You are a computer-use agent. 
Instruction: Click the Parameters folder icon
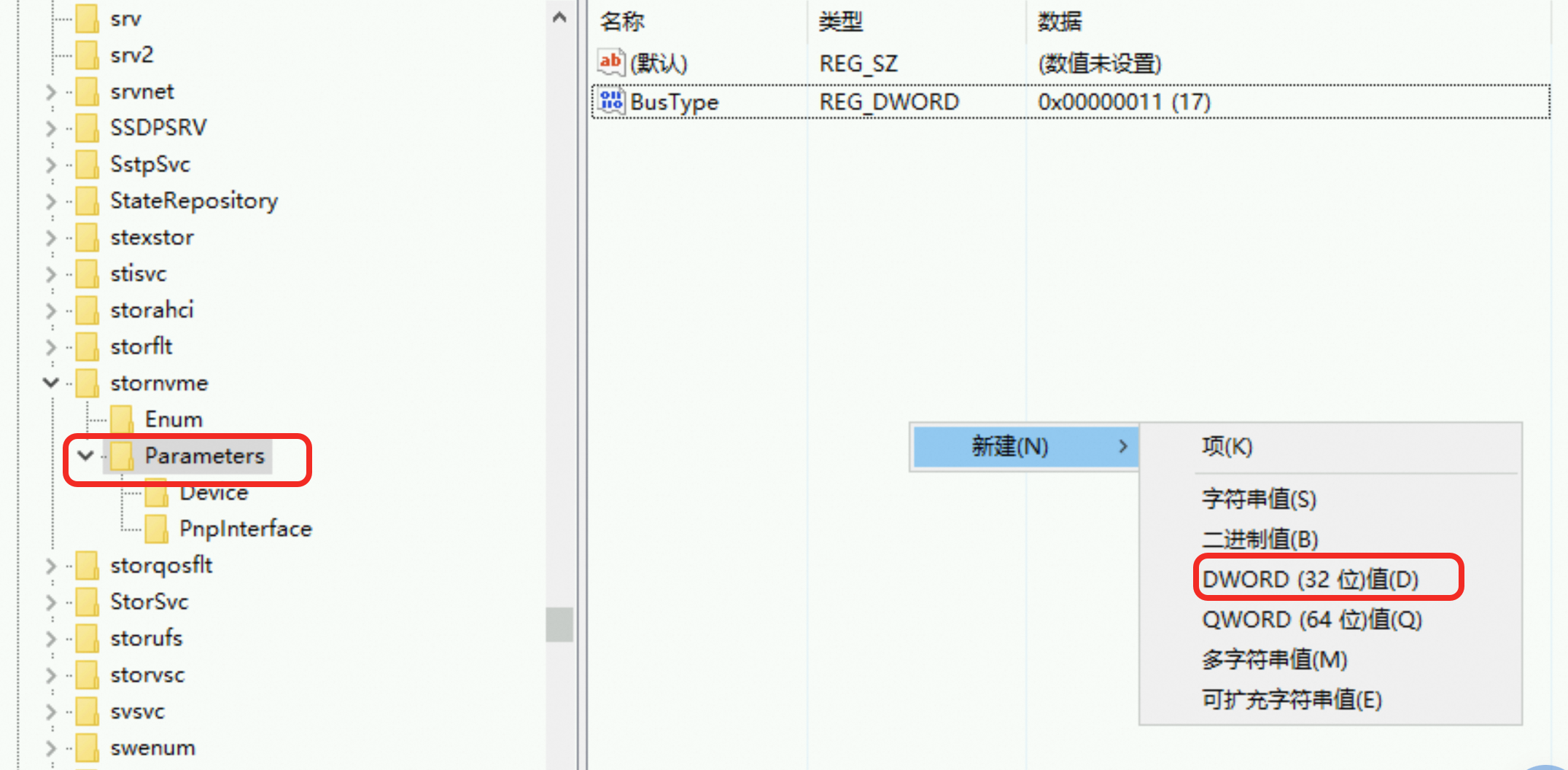coord(122,456)
